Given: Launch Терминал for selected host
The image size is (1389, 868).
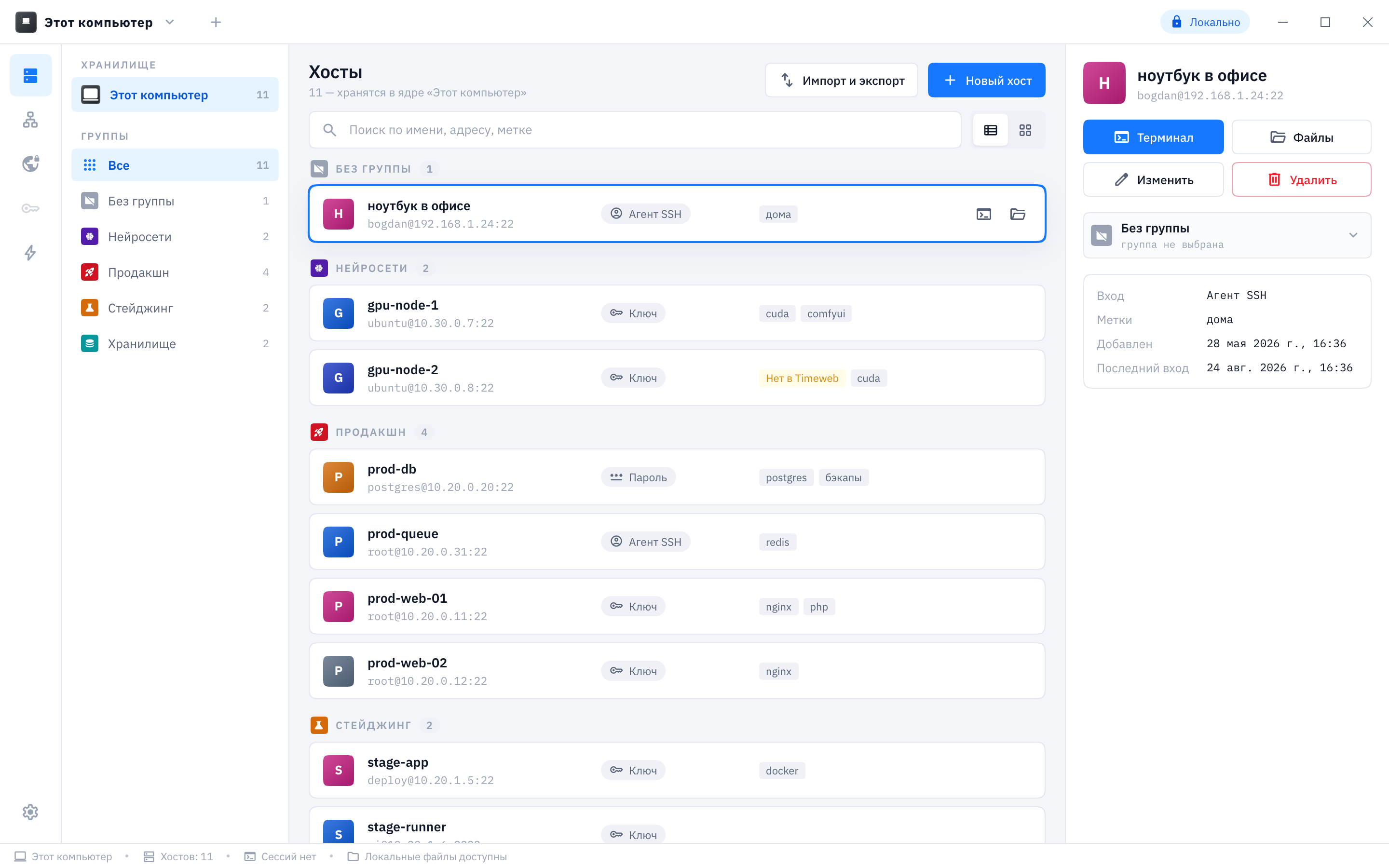Looking at the screenshot, I should pyautogui.click(x=1153, y=137).
